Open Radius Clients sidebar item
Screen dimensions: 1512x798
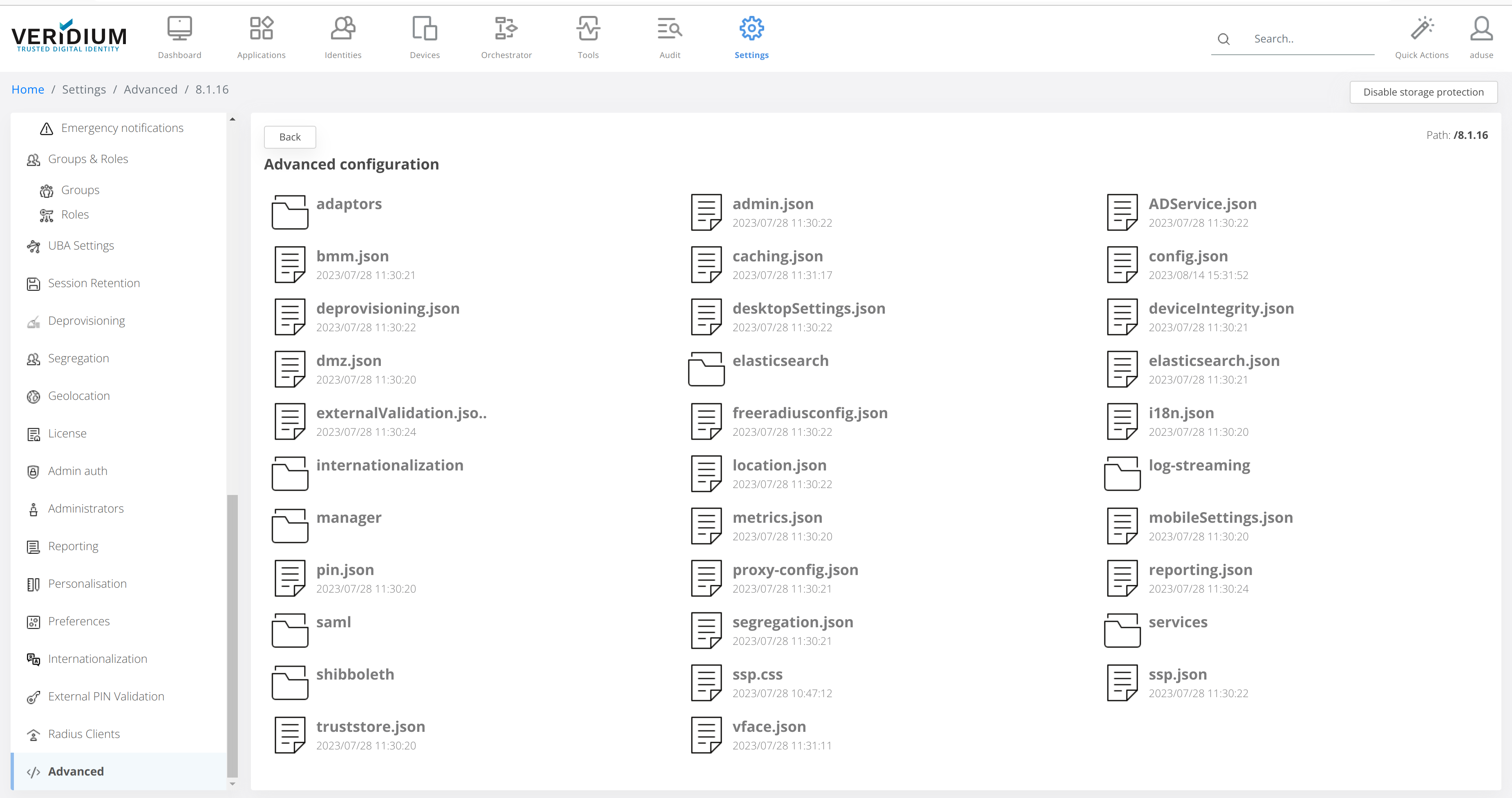point(83,734)
